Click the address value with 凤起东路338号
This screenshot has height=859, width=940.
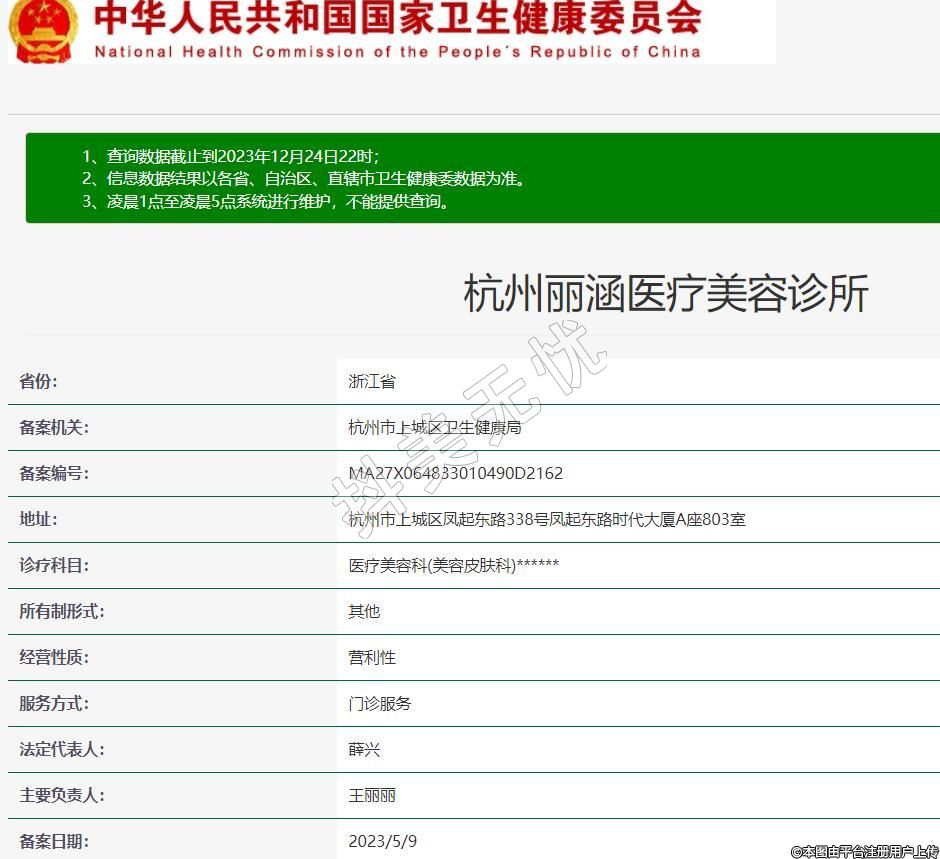(547, 520)
